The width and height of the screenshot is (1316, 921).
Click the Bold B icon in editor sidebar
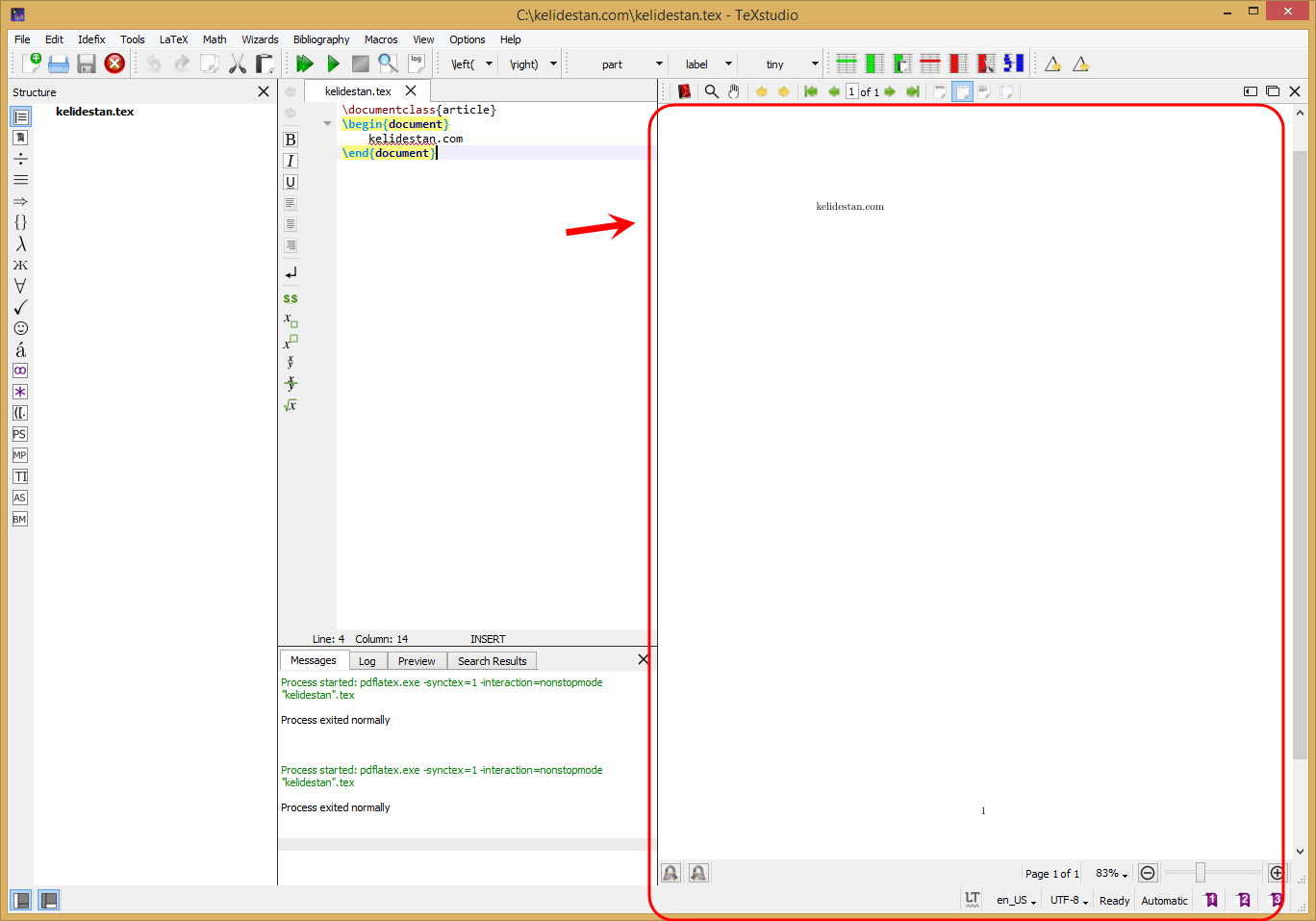tap(291, 140)
